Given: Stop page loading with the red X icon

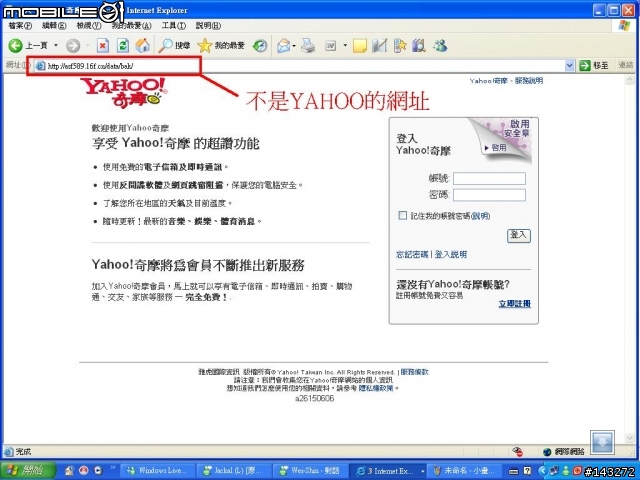Looking at the screenshot, I should click(102, 45).
